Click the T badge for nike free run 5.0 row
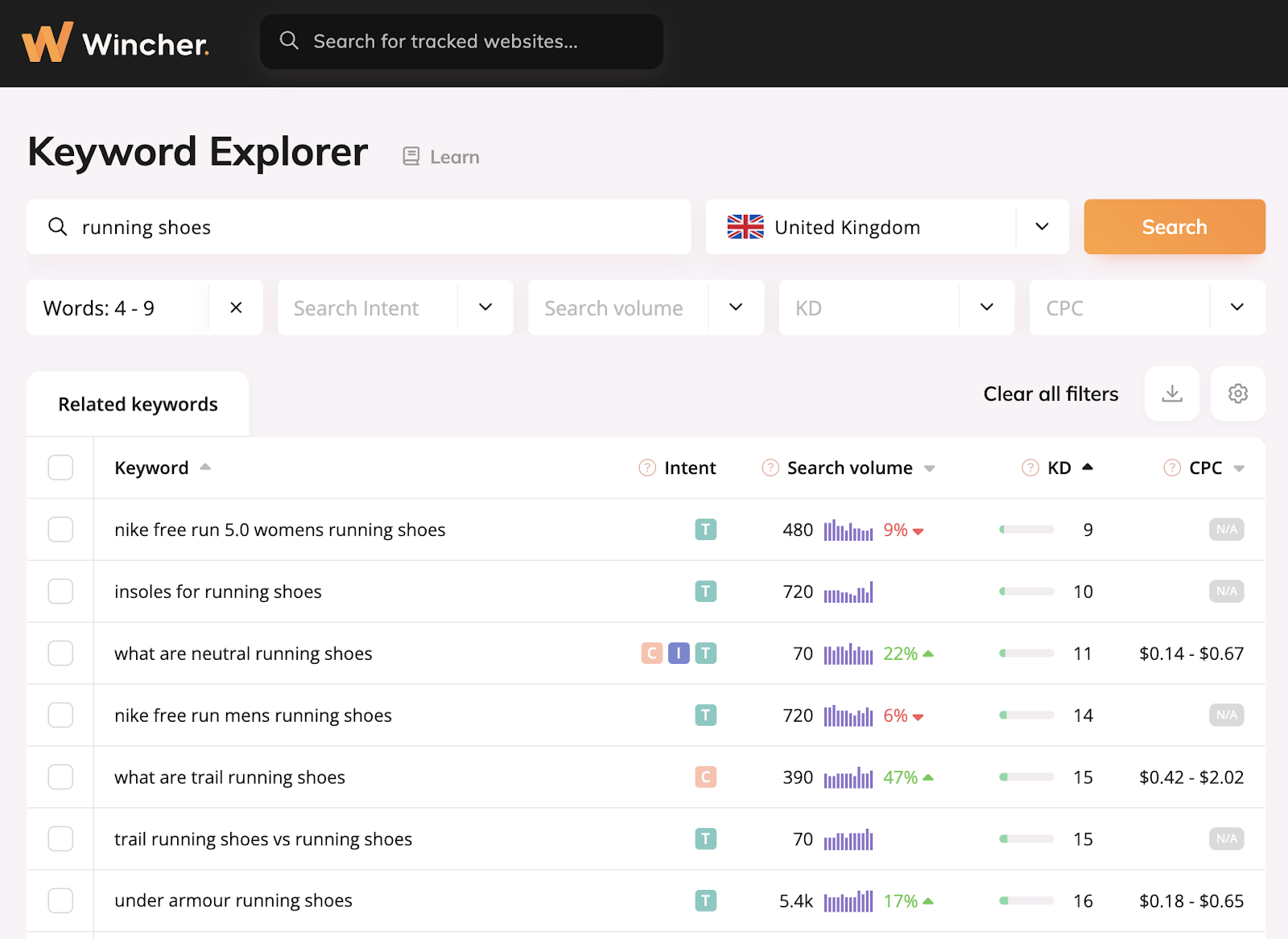This screenshot has width=1288, height=939. coord(706,529)
